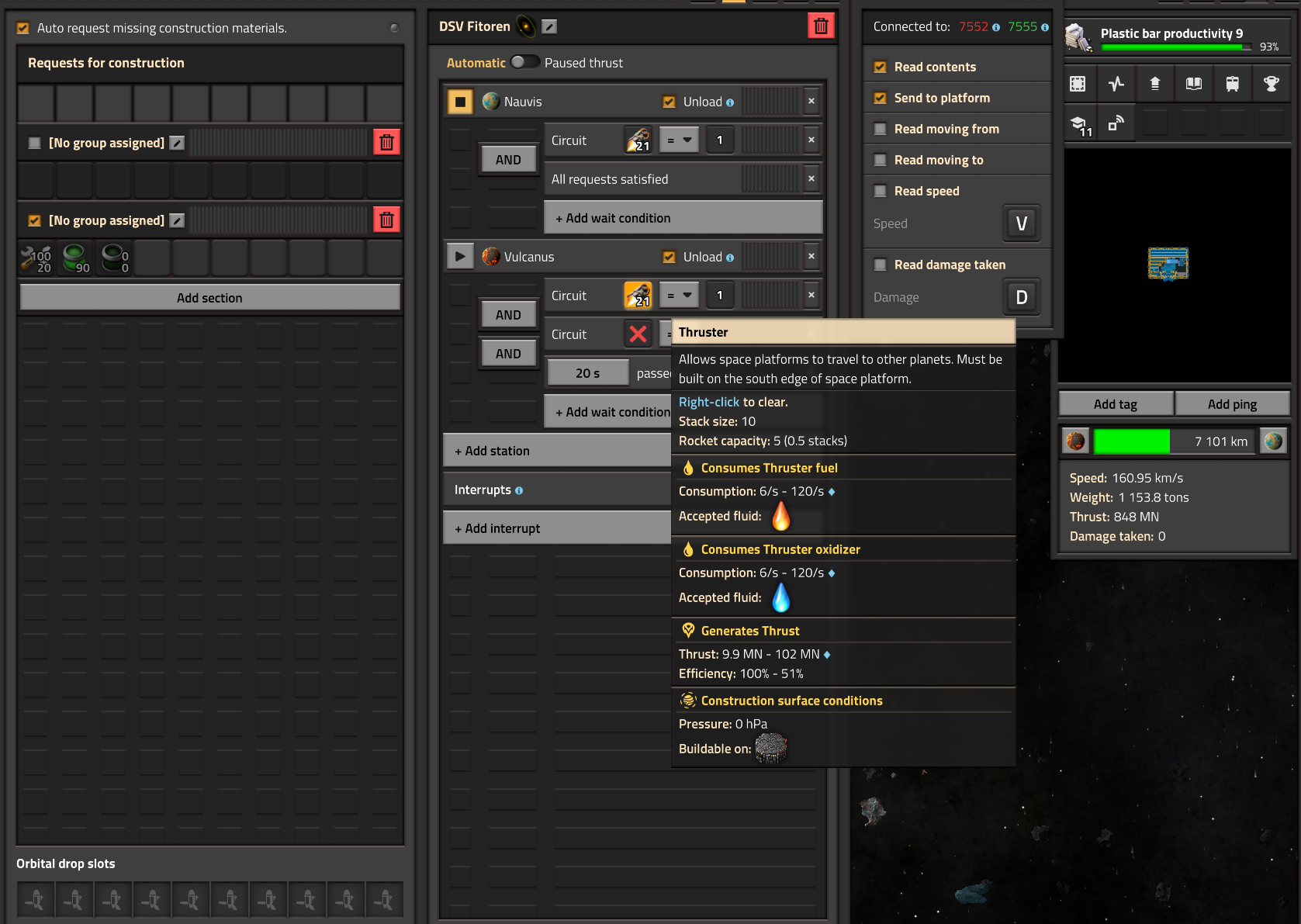Click the Vulcanus planet icon in the schedule
Viewport: 1301px width, 924px height.
(490, 257)
